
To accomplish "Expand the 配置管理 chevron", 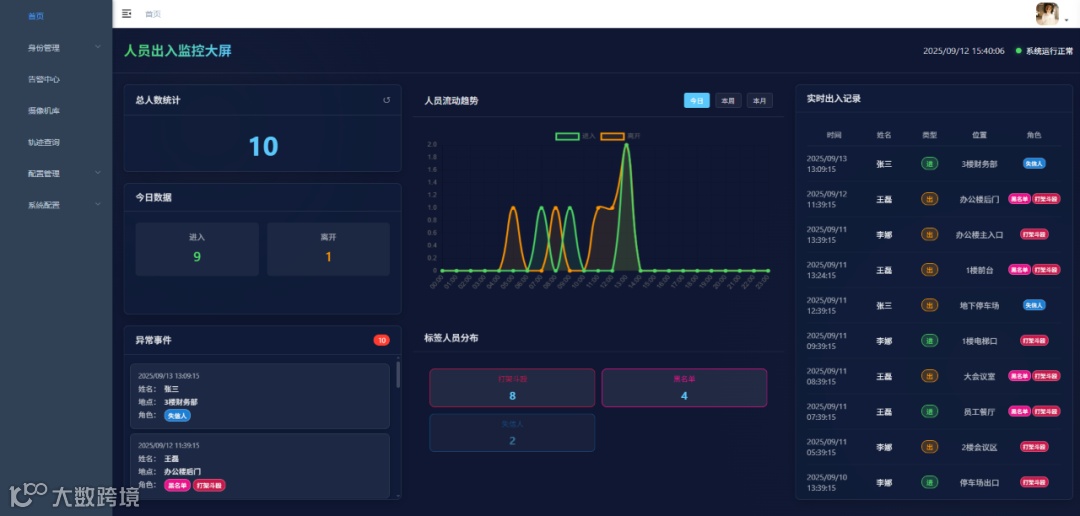I will (x=98, y=173).
